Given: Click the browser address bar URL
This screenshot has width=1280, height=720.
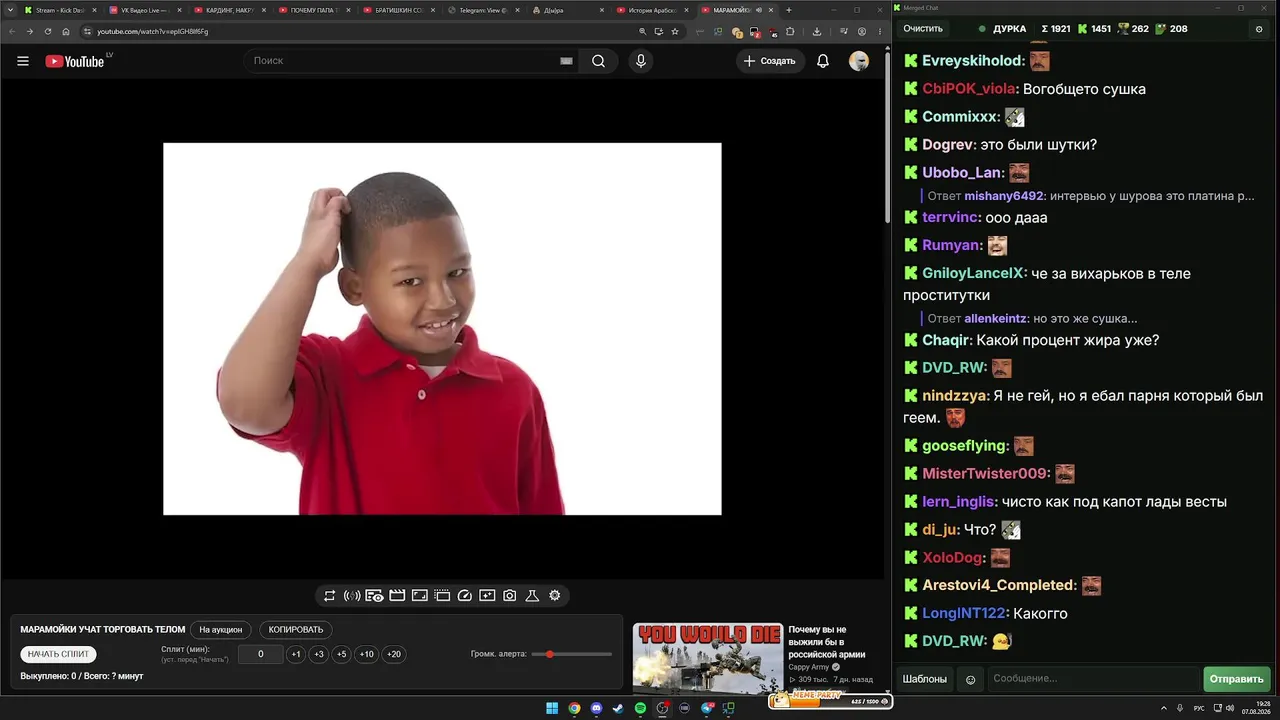Looking at the screenshot, I should [x=152, y=31].
